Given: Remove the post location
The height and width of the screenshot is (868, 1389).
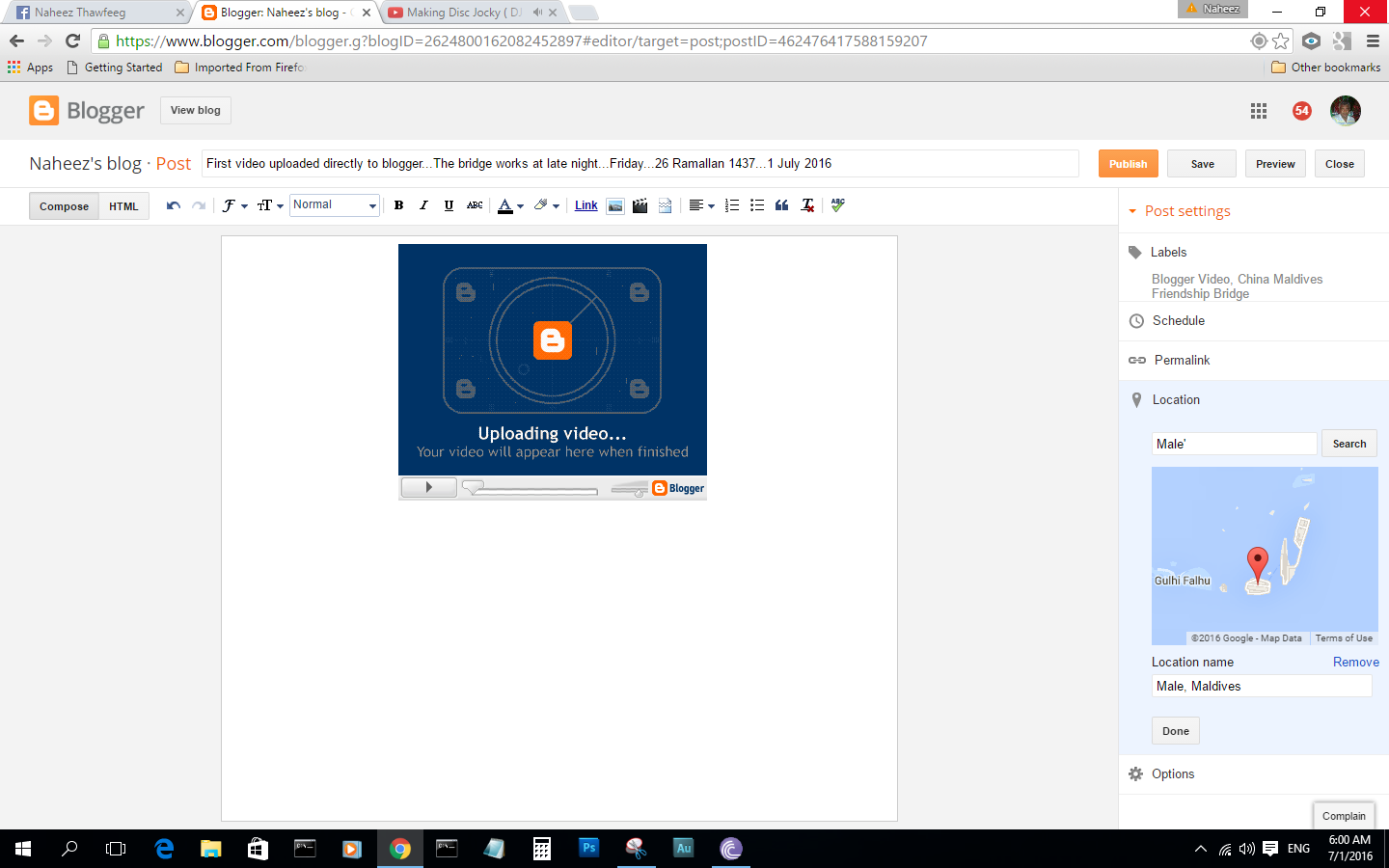Looking at the screenshot, I should point(1356,663).
